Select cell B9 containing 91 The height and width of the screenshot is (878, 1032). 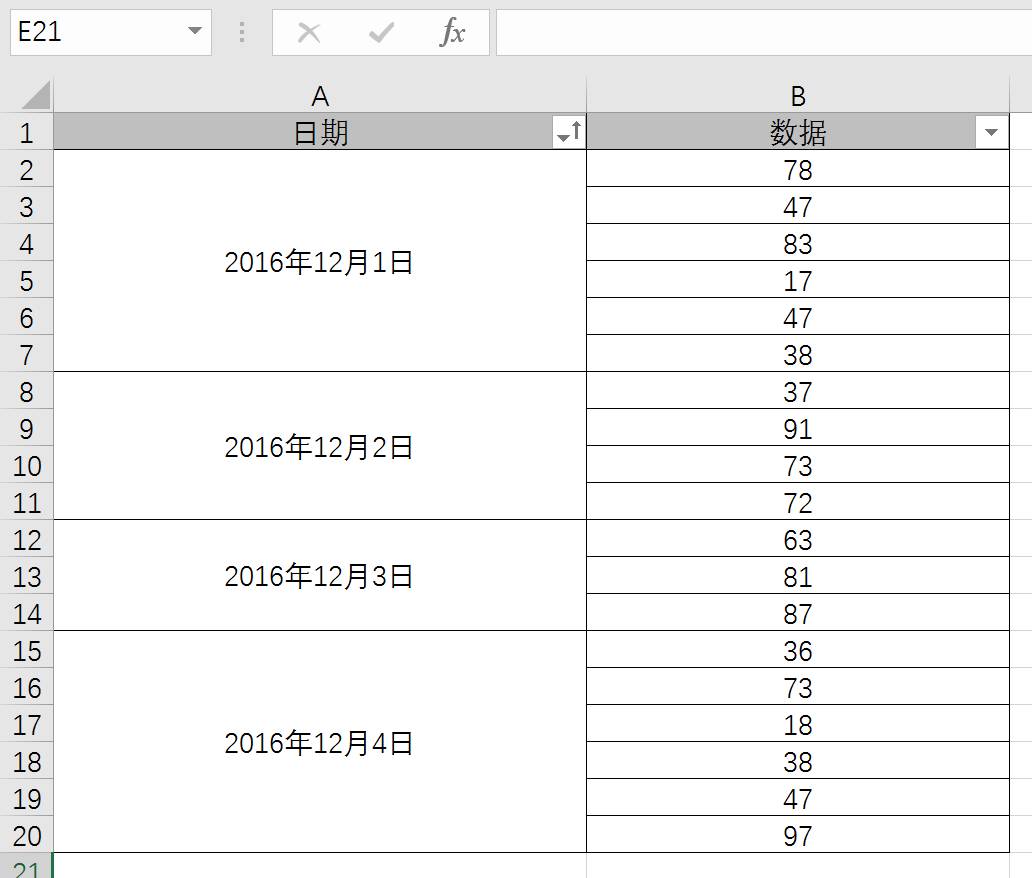tap(798, 428)
